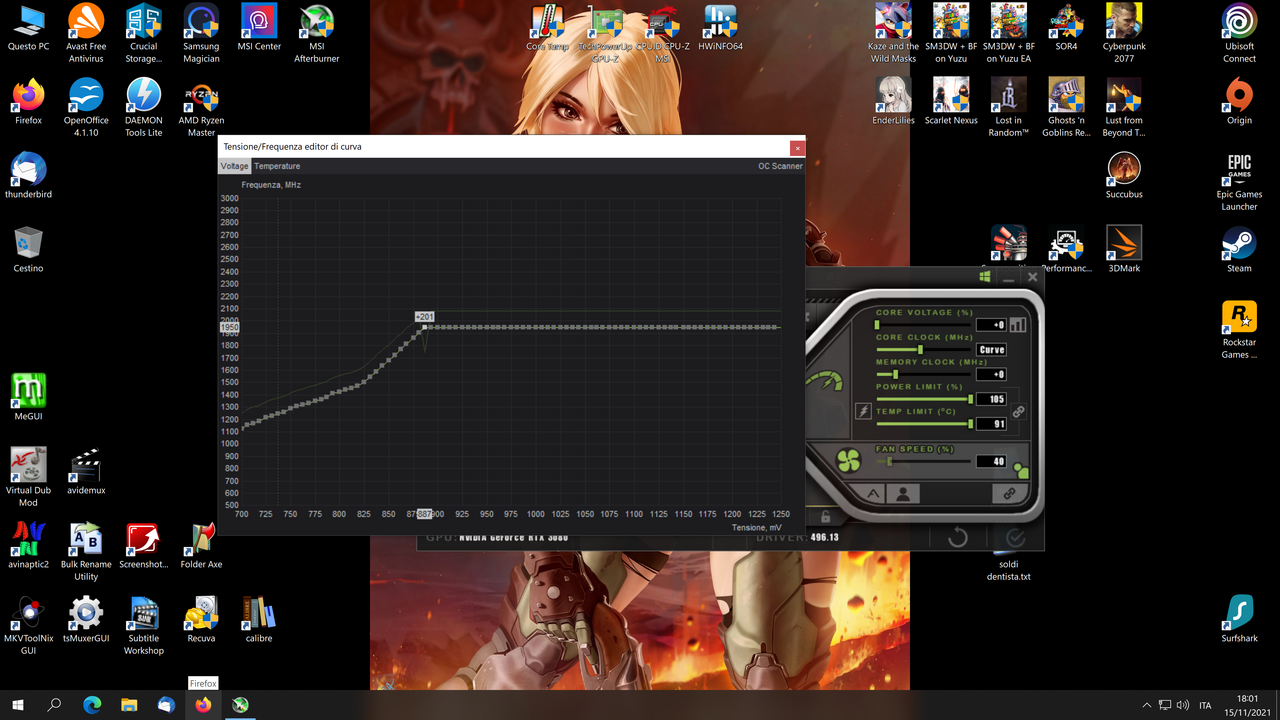Open the DAEMON Tools Lite shortcut
1280x720 pixels.
pyautogui.click(x=144, y=108)
